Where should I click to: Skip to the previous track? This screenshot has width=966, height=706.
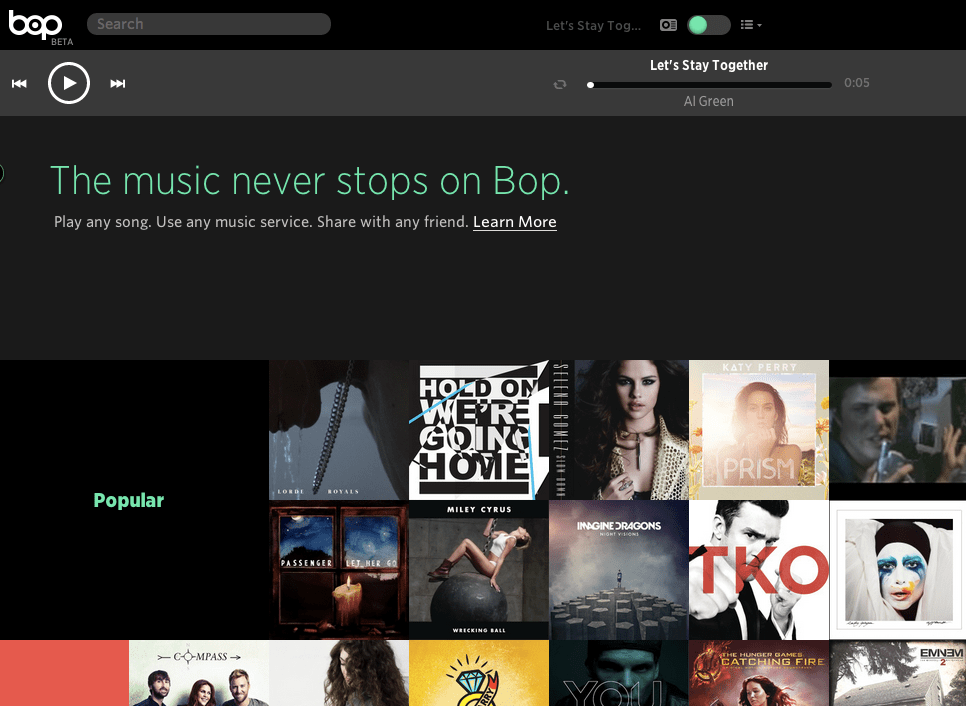click(19, 83)
